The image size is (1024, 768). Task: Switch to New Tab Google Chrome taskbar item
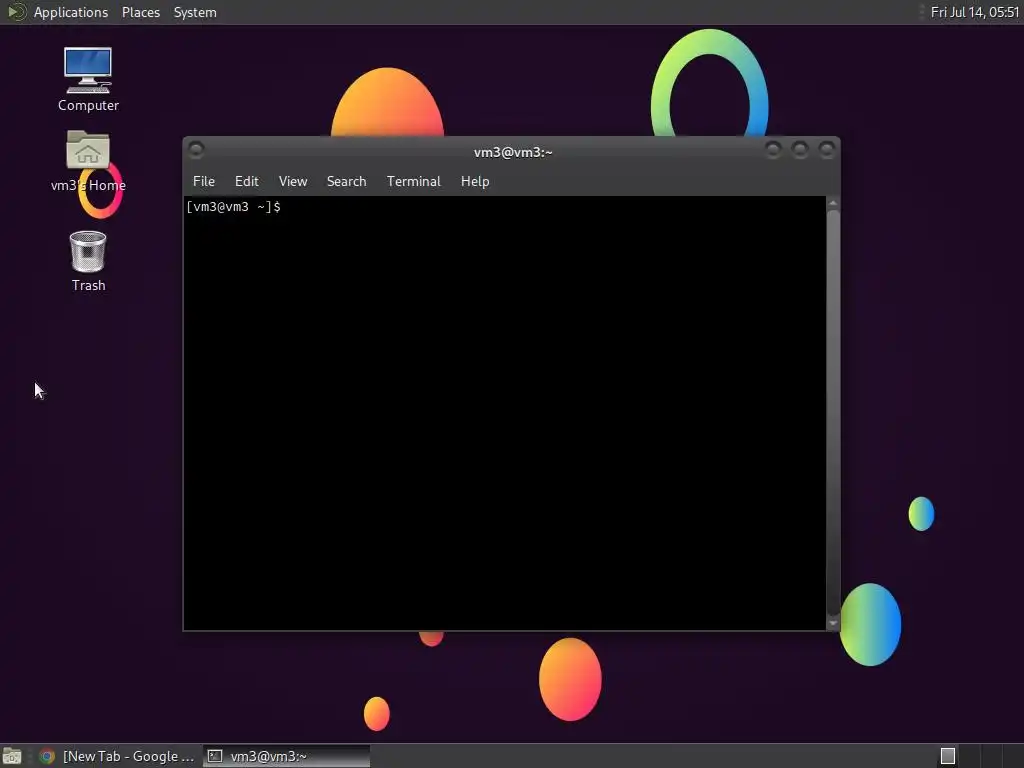coord(118,756)
